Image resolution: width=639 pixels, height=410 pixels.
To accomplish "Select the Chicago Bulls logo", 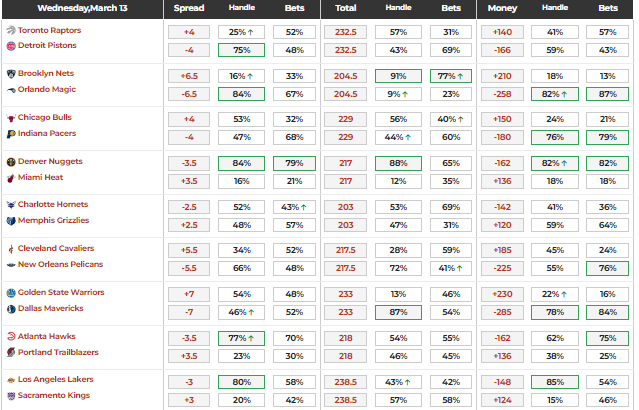I will (11, 118).
